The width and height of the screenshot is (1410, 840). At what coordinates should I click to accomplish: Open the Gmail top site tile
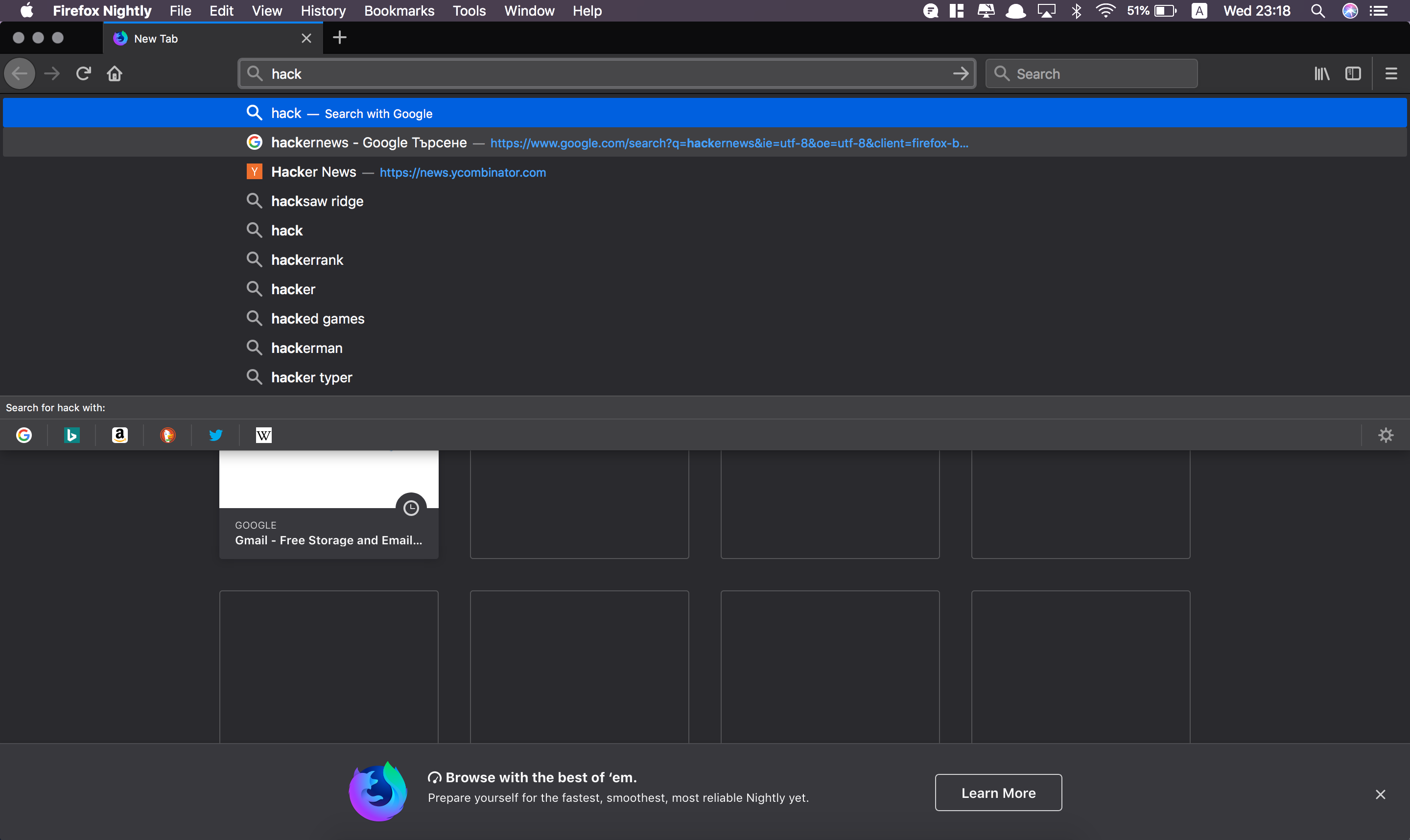tap(329, 505)
